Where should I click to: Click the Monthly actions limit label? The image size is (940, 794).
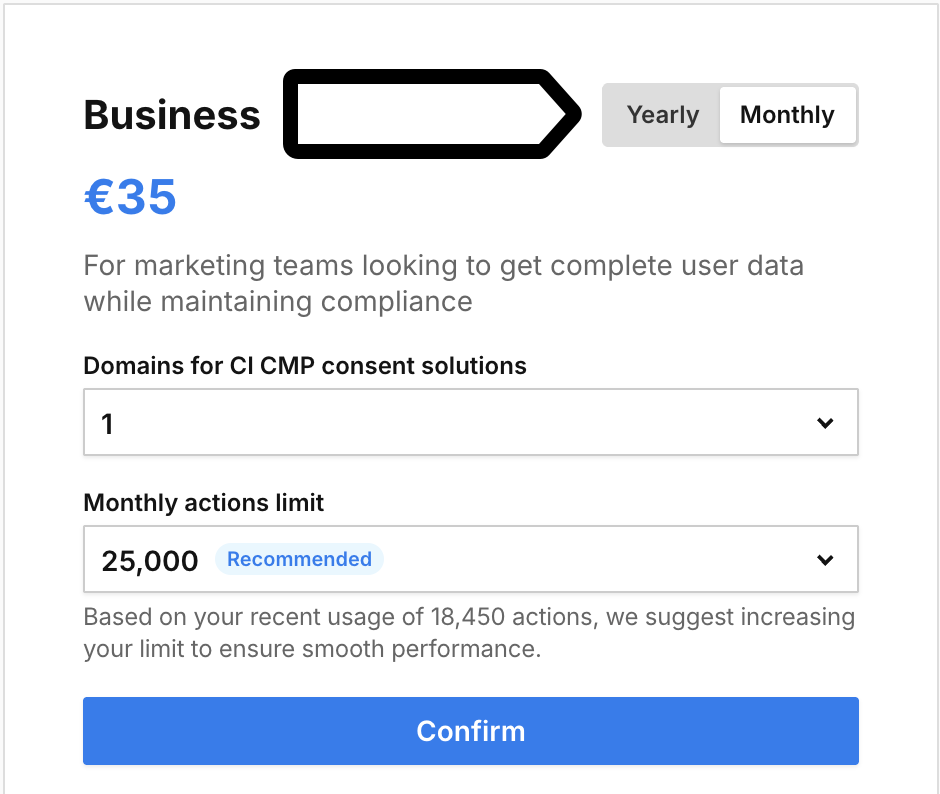click(203, 503)
